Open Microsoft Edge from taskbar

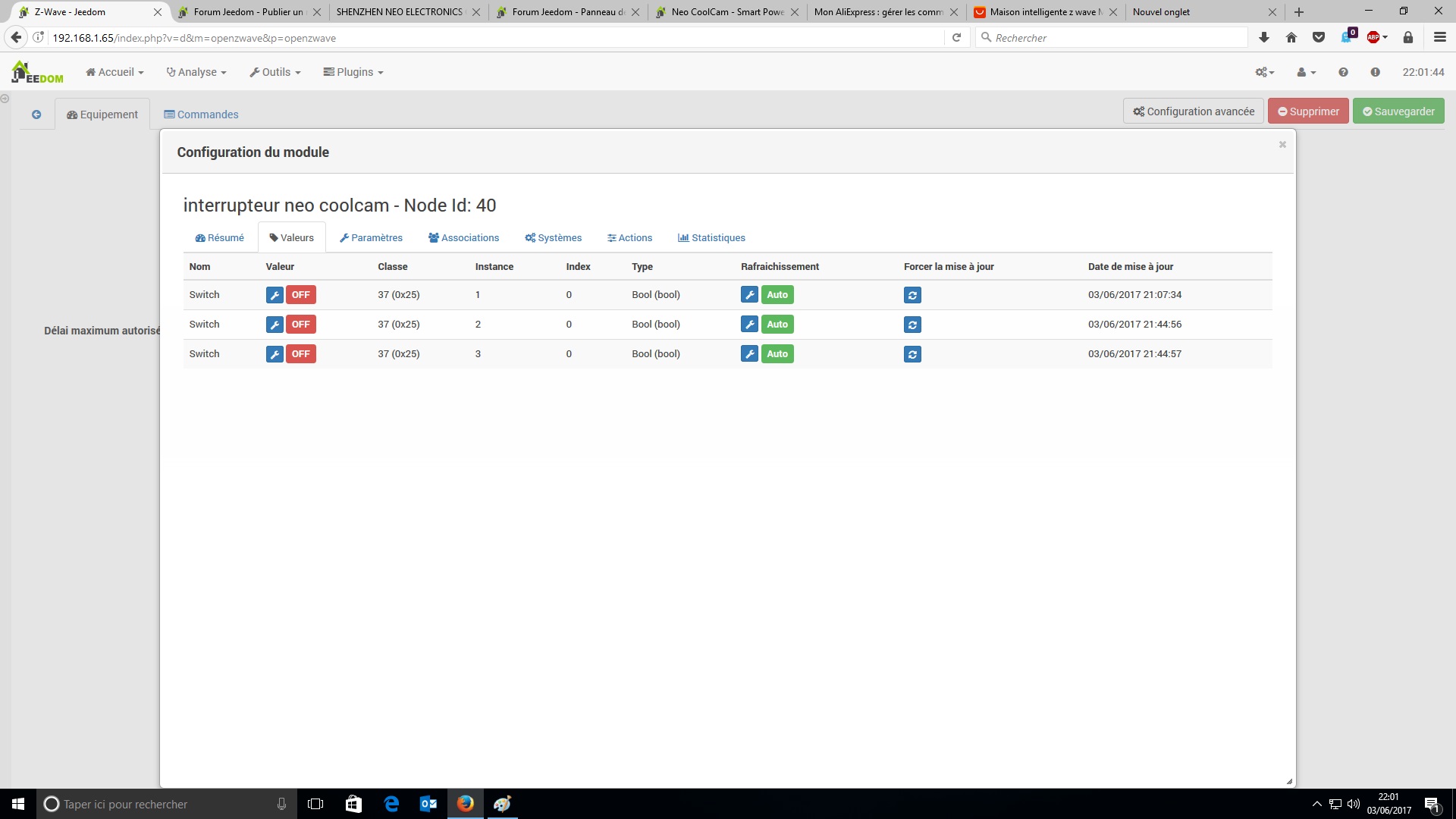pos(391,804)
